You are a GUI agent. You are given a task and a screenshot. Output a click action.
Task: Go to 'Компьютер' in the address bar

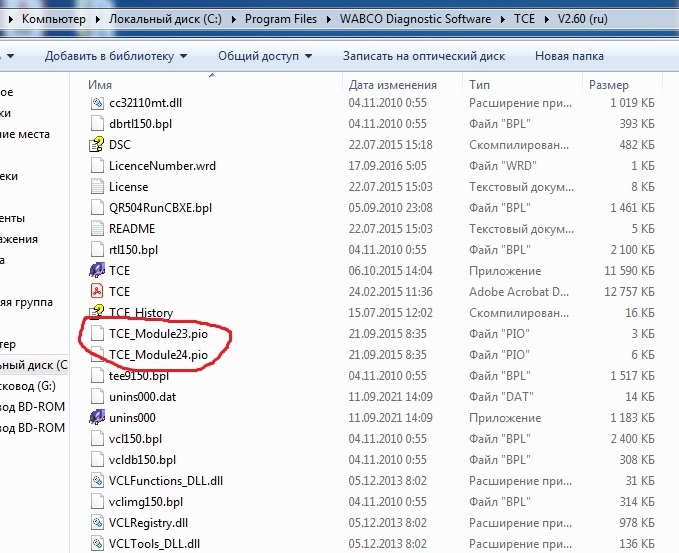(x=54, y=19)
